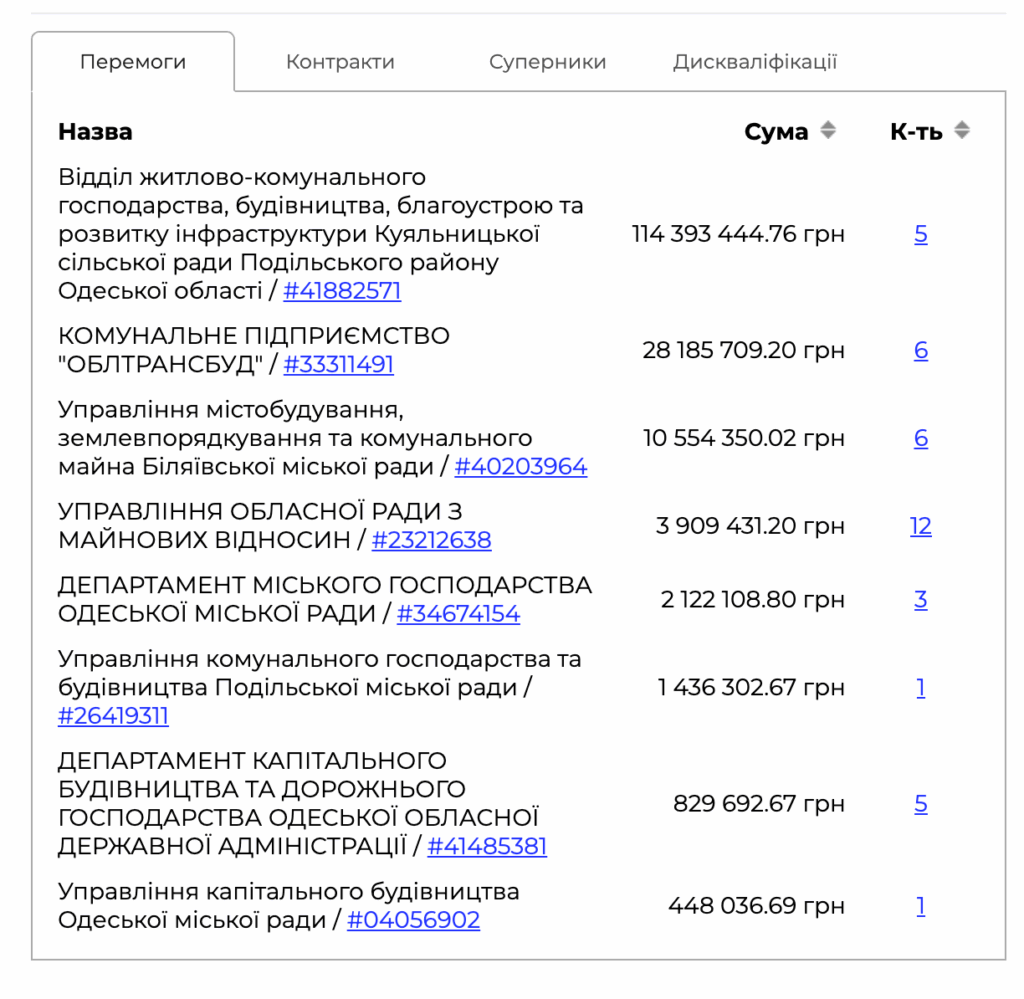The height and width of the screenshot is (999, 1024).
Task: Click count 5 in the Куяльницька рада row
Action: (921, 234)
